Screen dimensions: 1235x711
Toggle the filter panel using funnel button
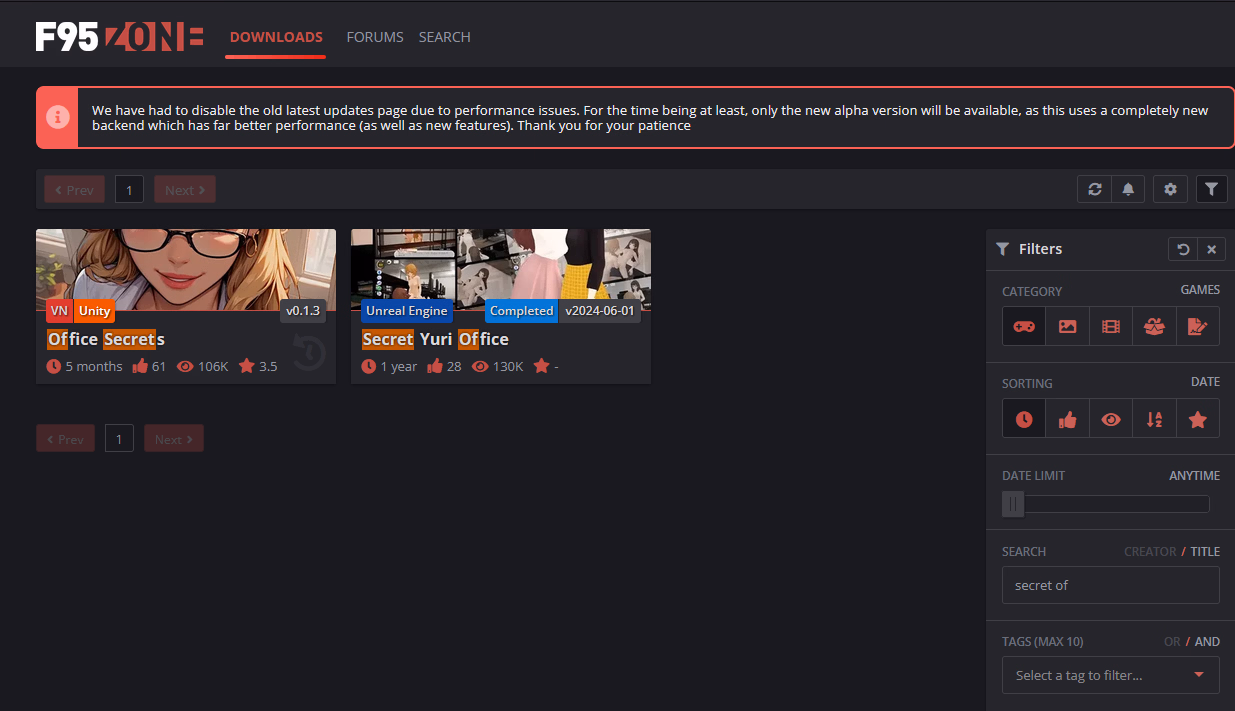[x=1211, y=189]
